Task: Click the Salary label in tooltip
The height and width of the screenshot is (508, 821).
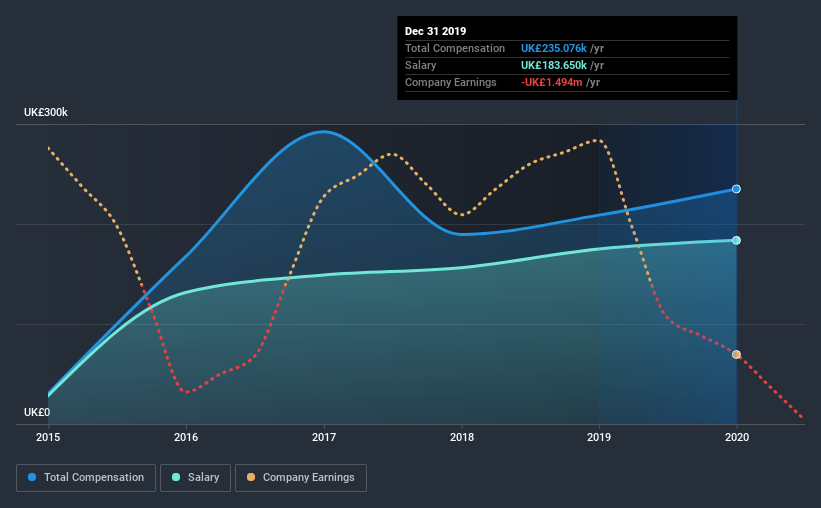Action: 420,65
